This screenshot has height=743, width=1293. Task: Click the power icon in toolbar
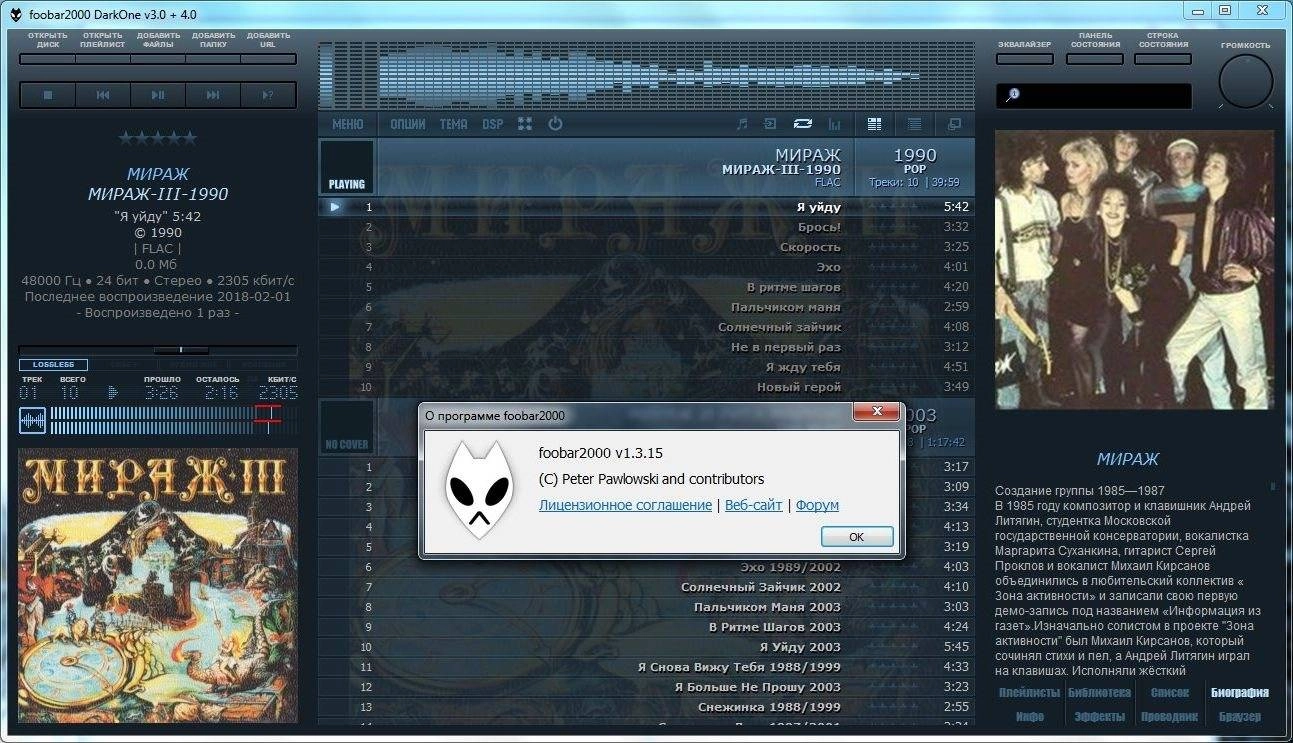click(x=555, y=124)
